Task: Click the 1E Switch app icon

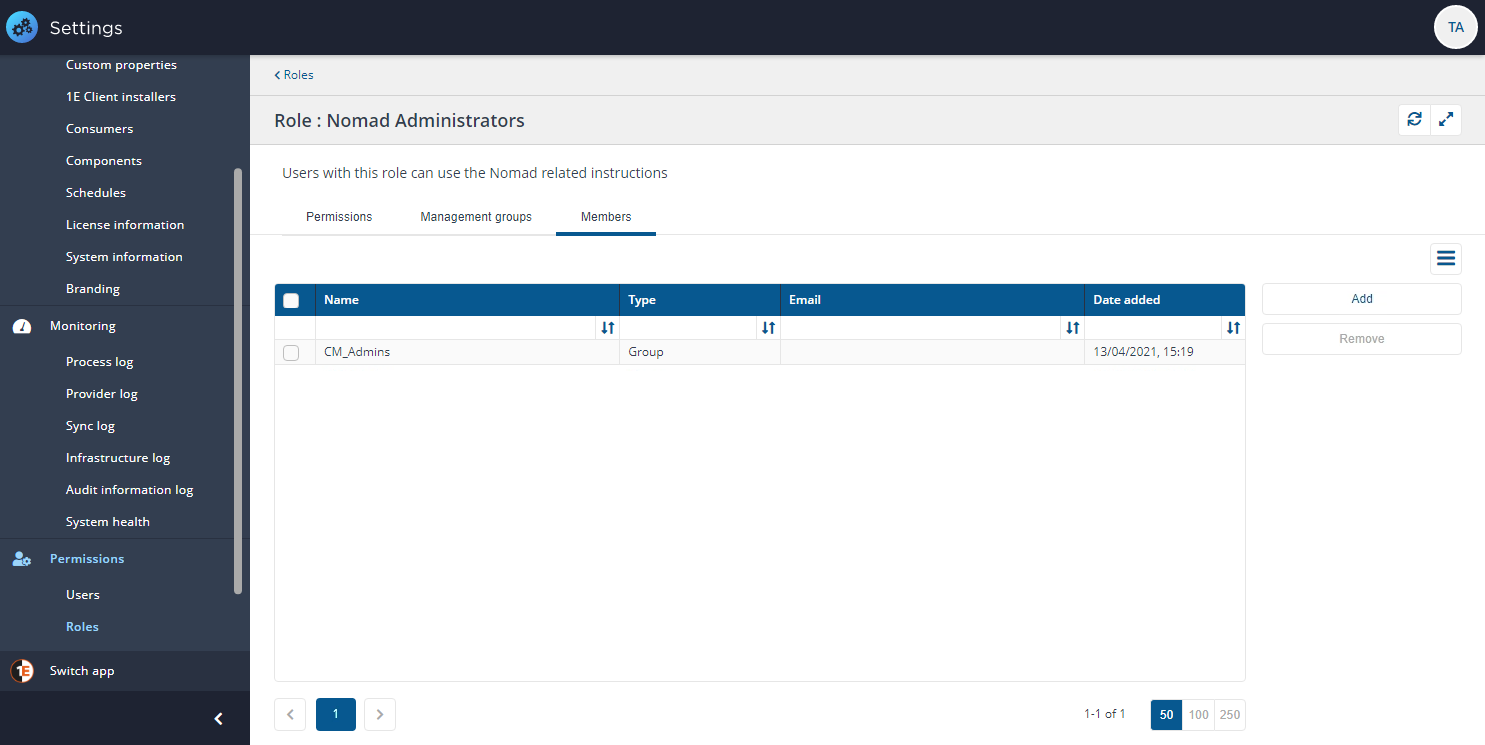Action: click(22, 671)
